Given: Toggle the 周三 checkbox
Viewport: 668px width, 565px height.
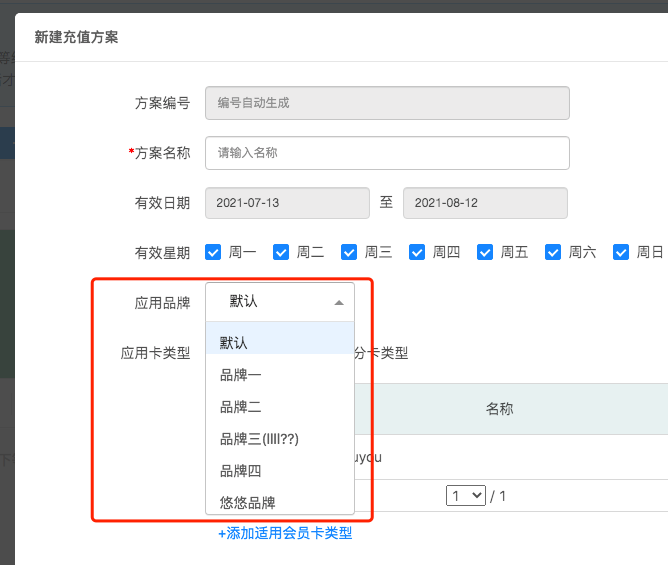Looking at the screenshot, I should (x=350, y=252).
